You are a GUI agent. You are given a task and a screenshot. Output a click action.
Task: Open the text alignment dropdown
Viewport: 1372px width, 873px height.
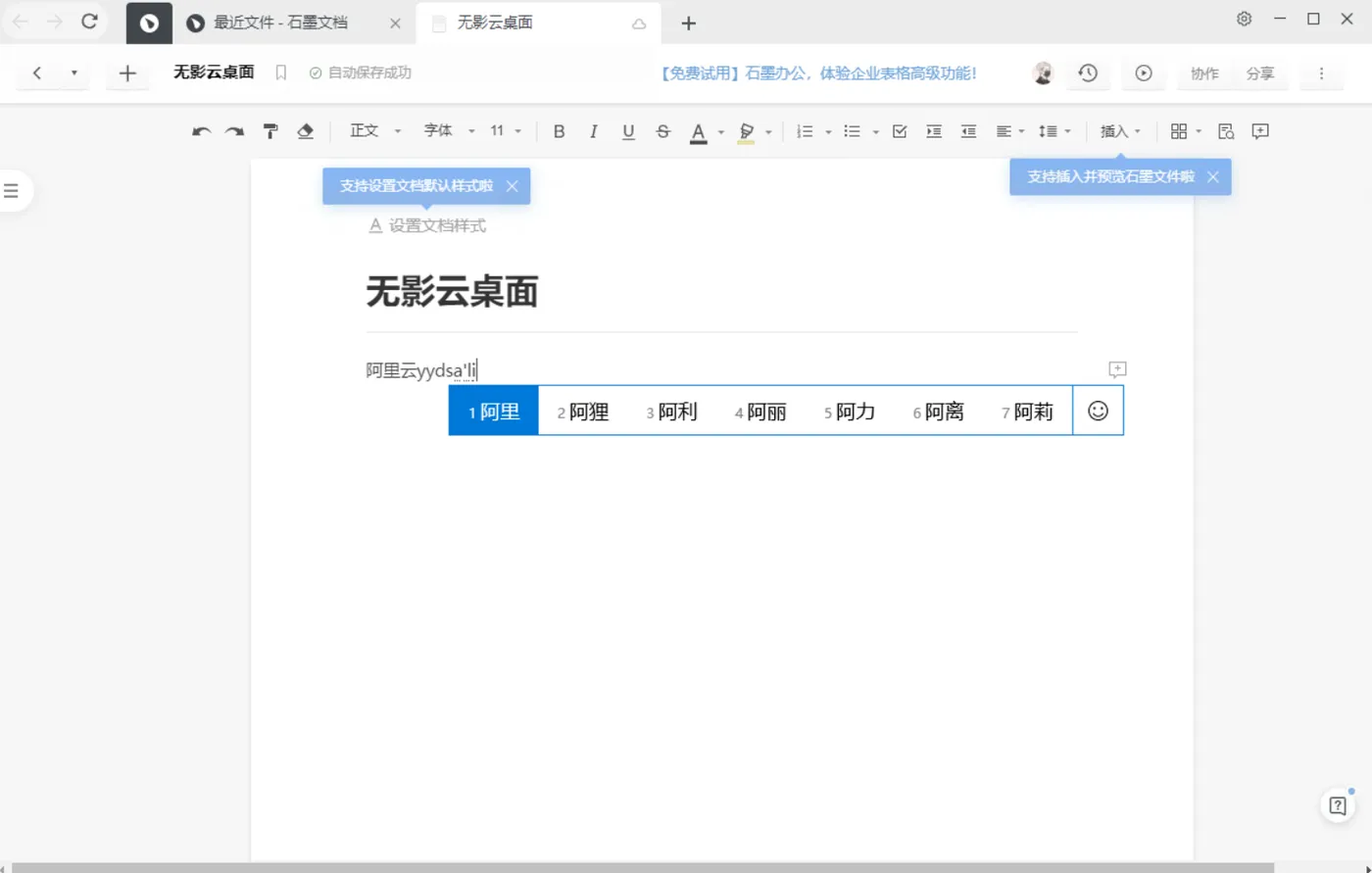(1010, 131)
